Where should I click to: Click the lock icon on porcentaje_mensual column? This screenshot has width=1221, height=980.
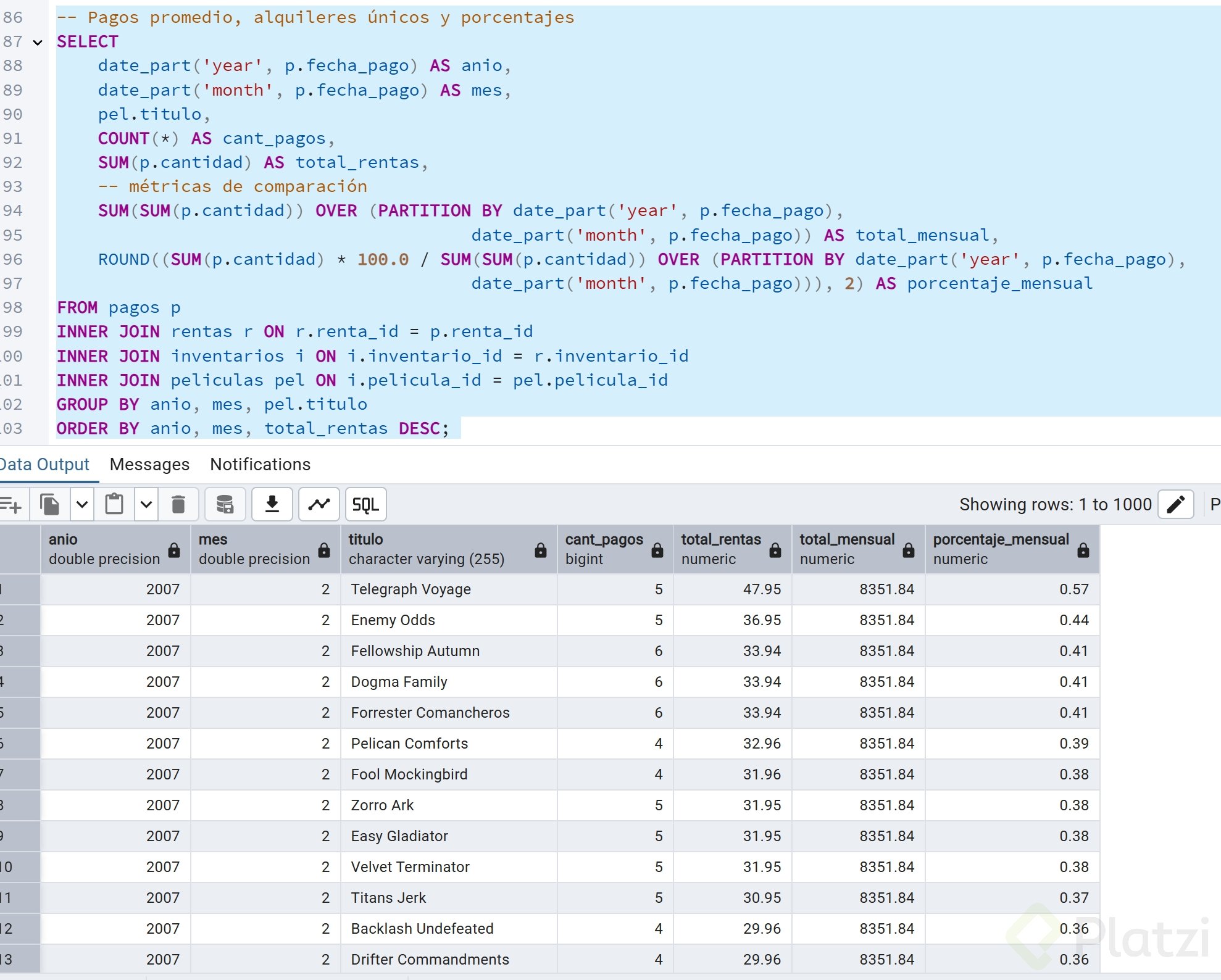[1083, 550]
